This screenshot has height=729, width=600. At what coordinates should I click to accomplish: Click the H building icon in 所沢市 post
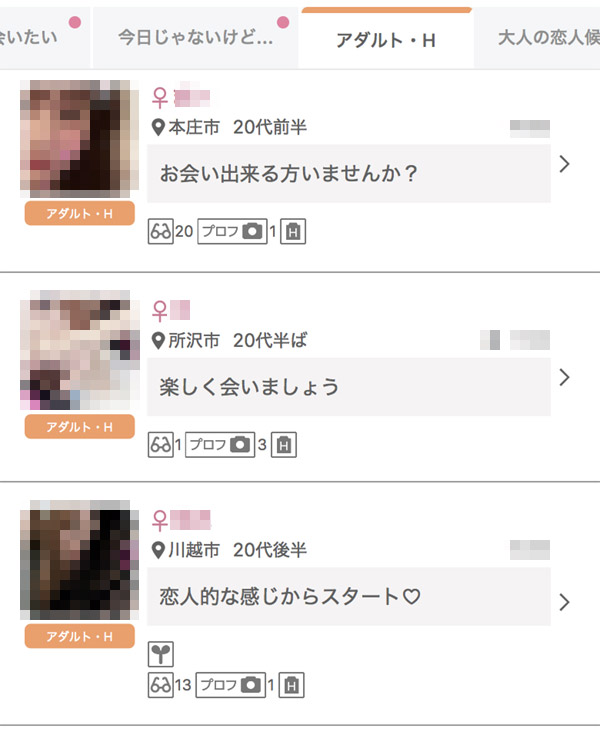click(284, 445)
